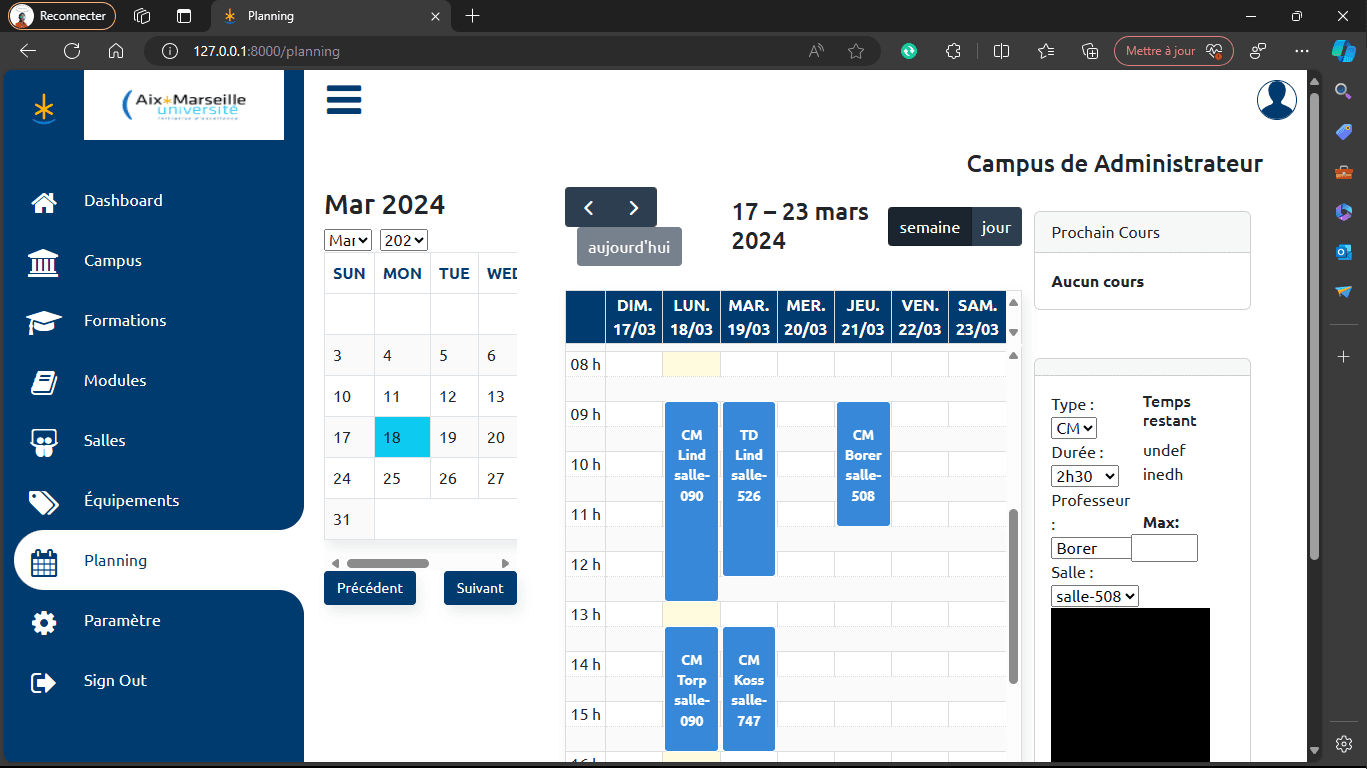1367x769 pixels.
Task: Open the Formations graduation cap item
Action: pos(44,321)
